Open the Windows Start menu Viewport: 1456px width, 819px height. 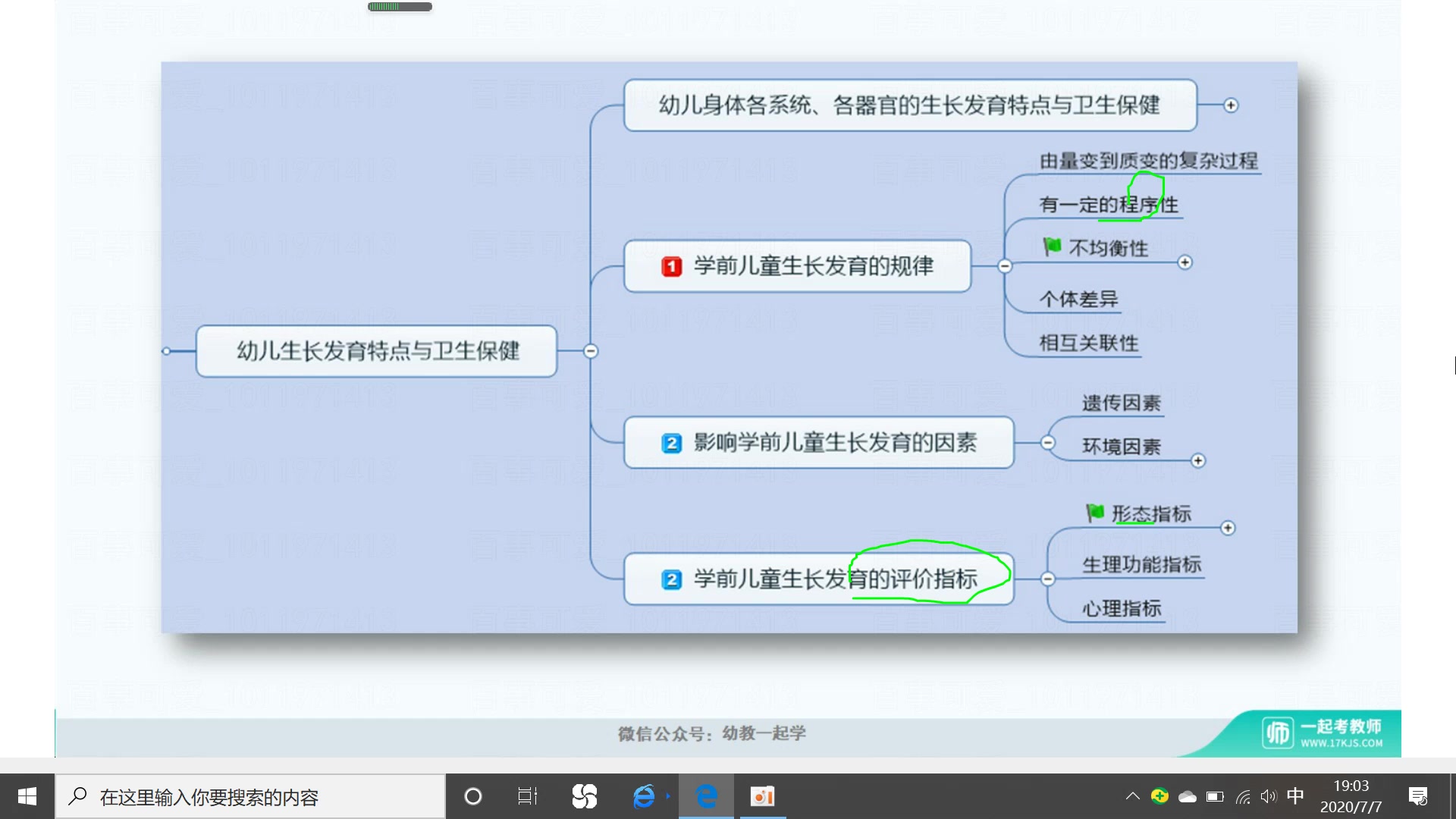coord(27,796)
